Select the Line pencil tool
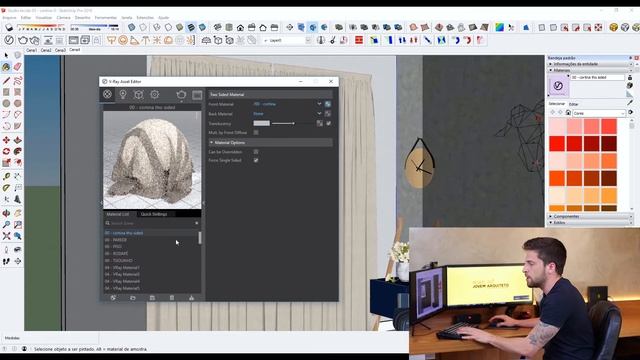Image resolution: width=640 pixels, height=360 pixels. pos(6,80)
